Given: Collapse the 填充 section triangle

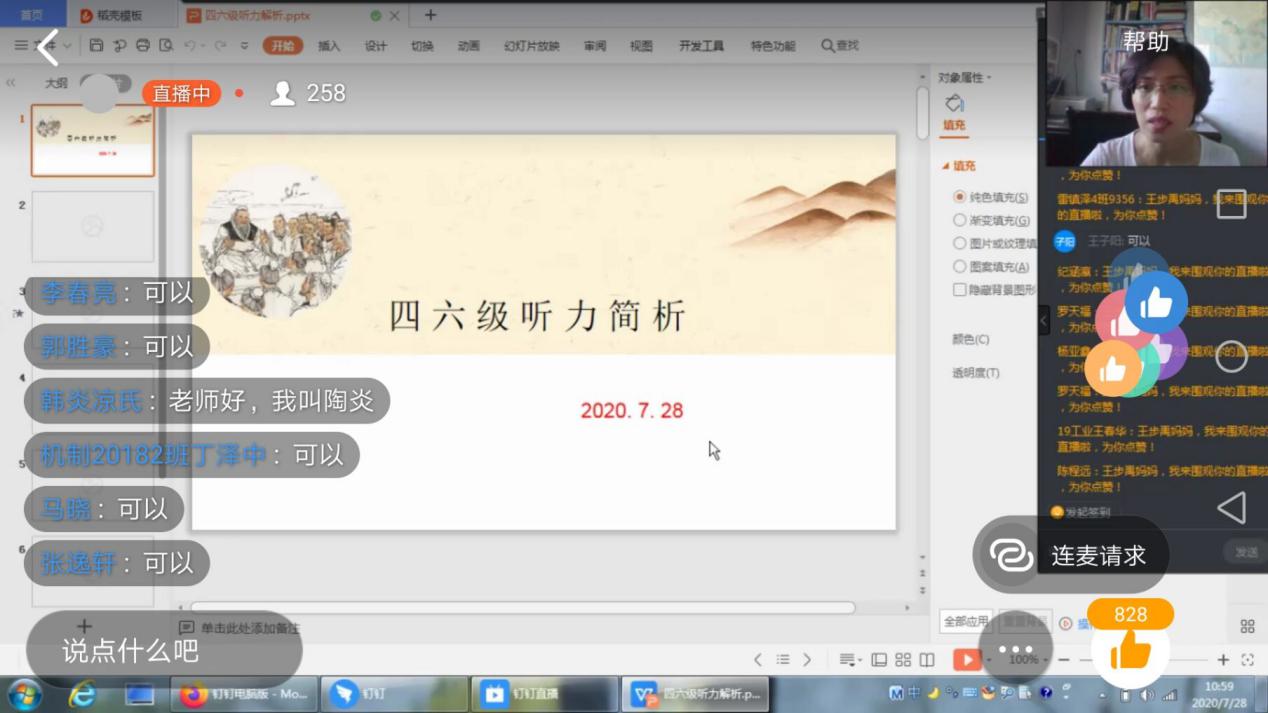Looking at the screenshot, I should 945,166.
